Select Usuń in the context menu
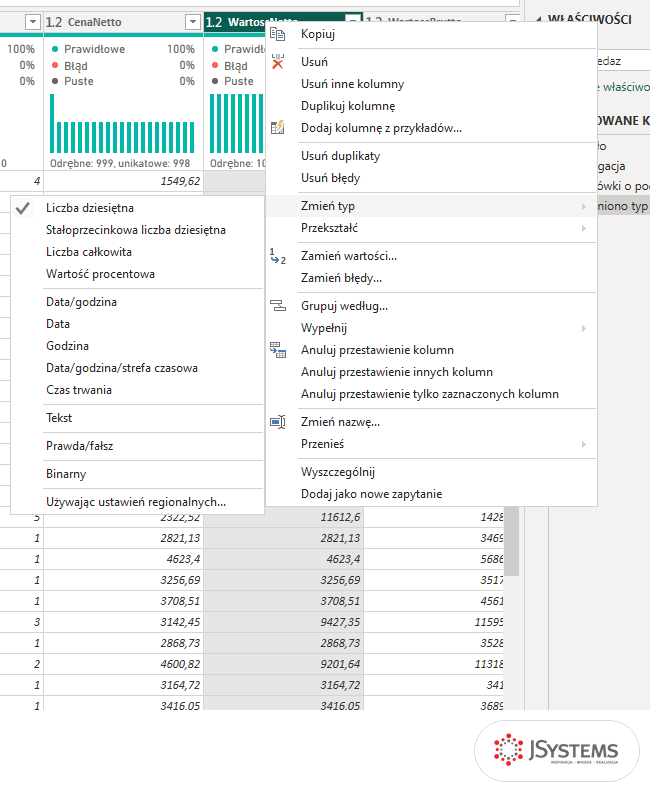 [431, 62]
